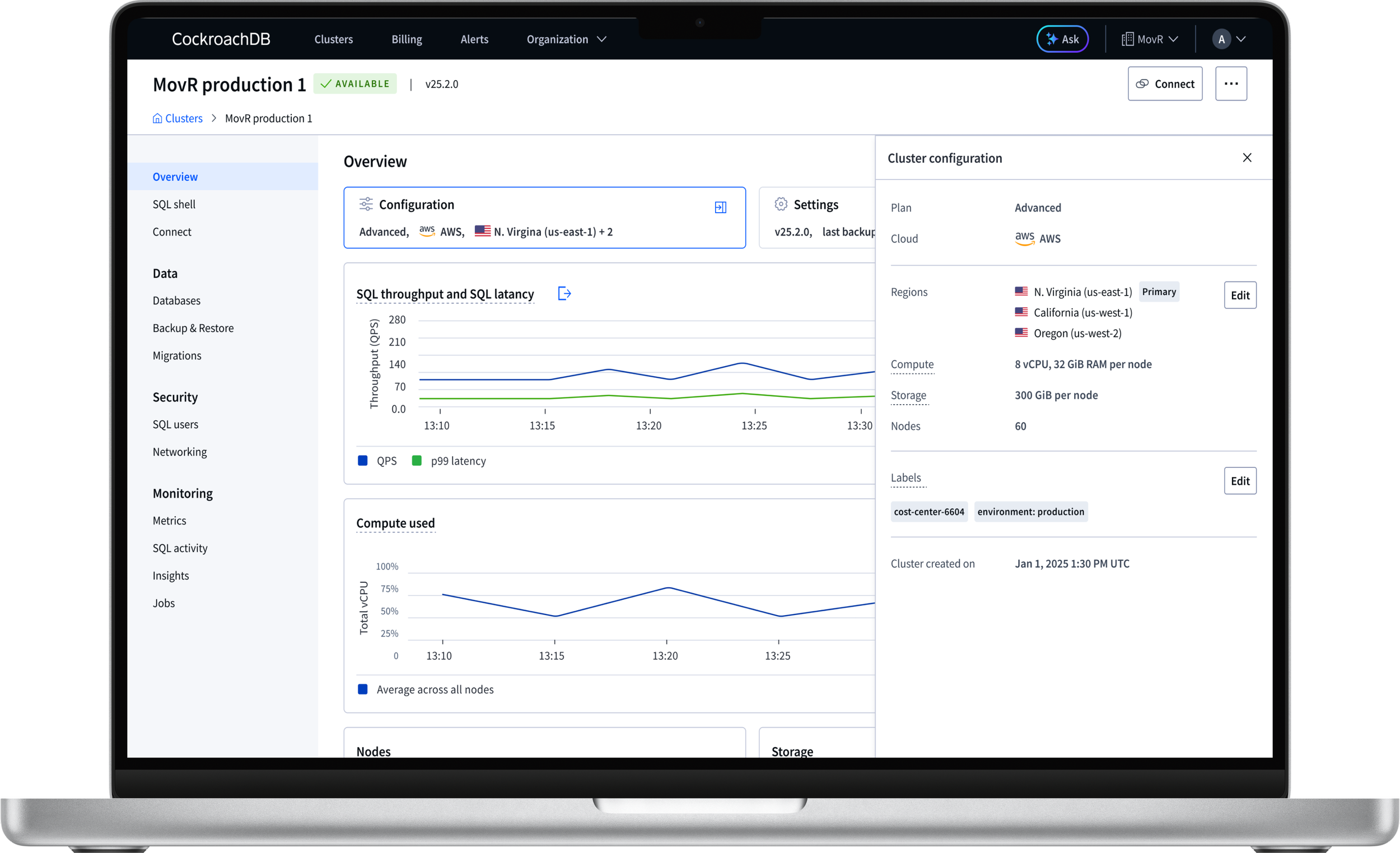The height and width of the screenshot is (853, 1400).
Task: Click the Configuration sliders icon
Action: (366, 204)
